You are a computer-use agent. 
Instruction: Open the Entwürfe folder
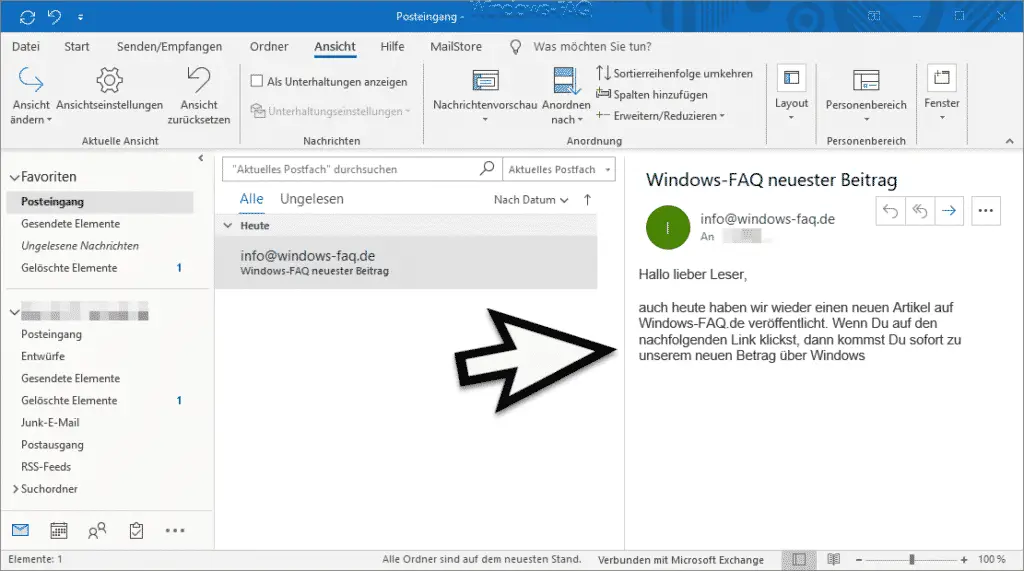(43, 356)
